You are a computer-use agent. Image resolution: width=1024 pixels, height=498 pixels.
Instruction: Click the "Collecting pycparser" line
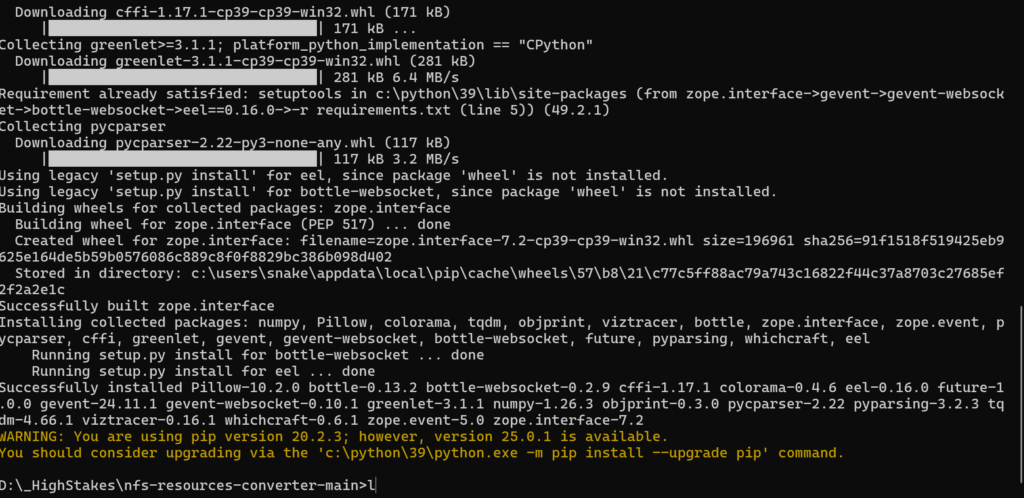76,127
